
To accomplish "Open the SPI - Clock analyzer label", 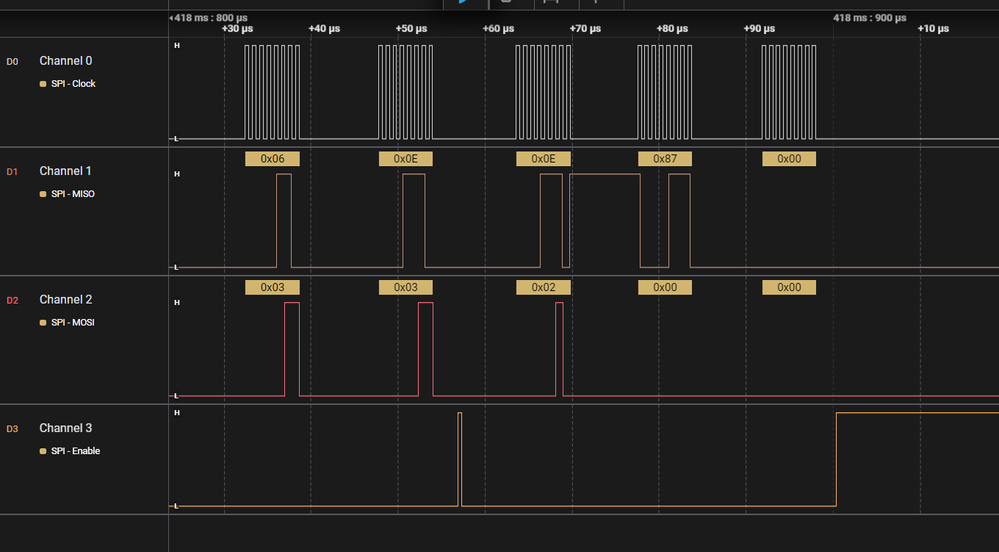I will point(73,84).
